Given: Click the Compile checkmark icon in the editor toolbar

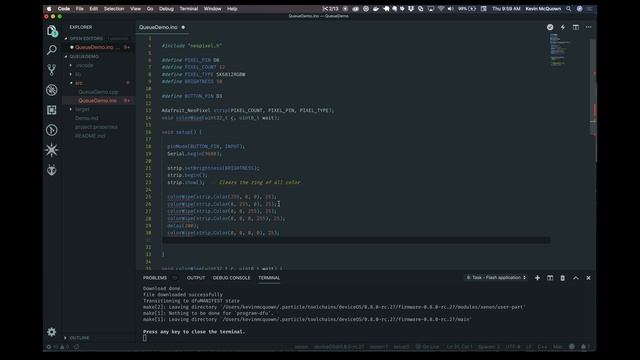Looking at the screenshot, I should click(x=550, y=27).
